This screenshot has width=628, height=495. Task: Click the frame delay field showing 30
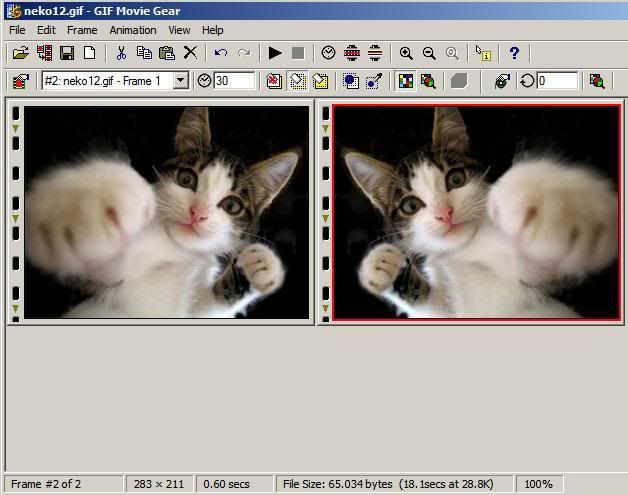point(234,81)
